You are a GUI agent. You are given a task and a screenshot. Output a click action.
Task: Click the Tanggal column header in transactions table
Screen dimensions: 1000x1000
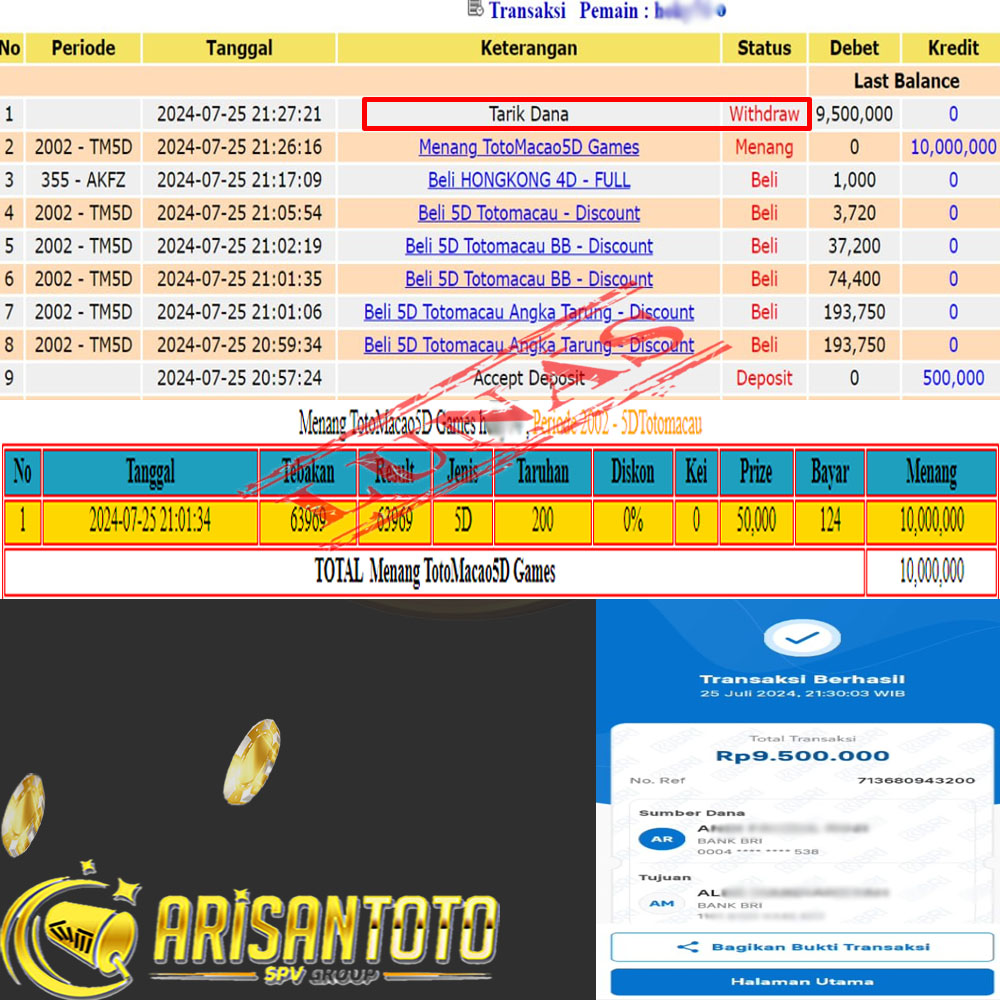tap(239, 48)
